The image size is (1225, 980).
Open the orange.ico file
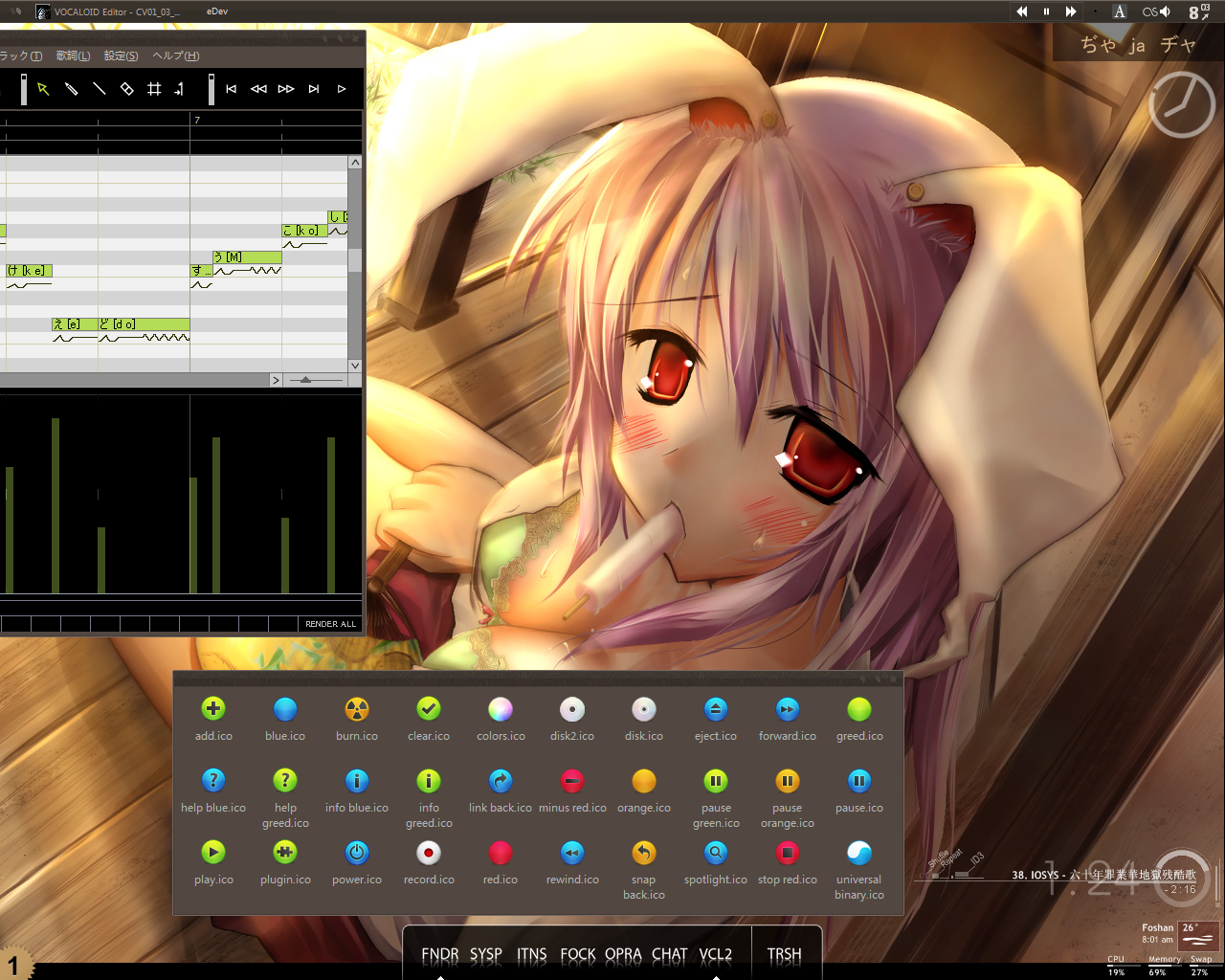(x=644, y=791)
